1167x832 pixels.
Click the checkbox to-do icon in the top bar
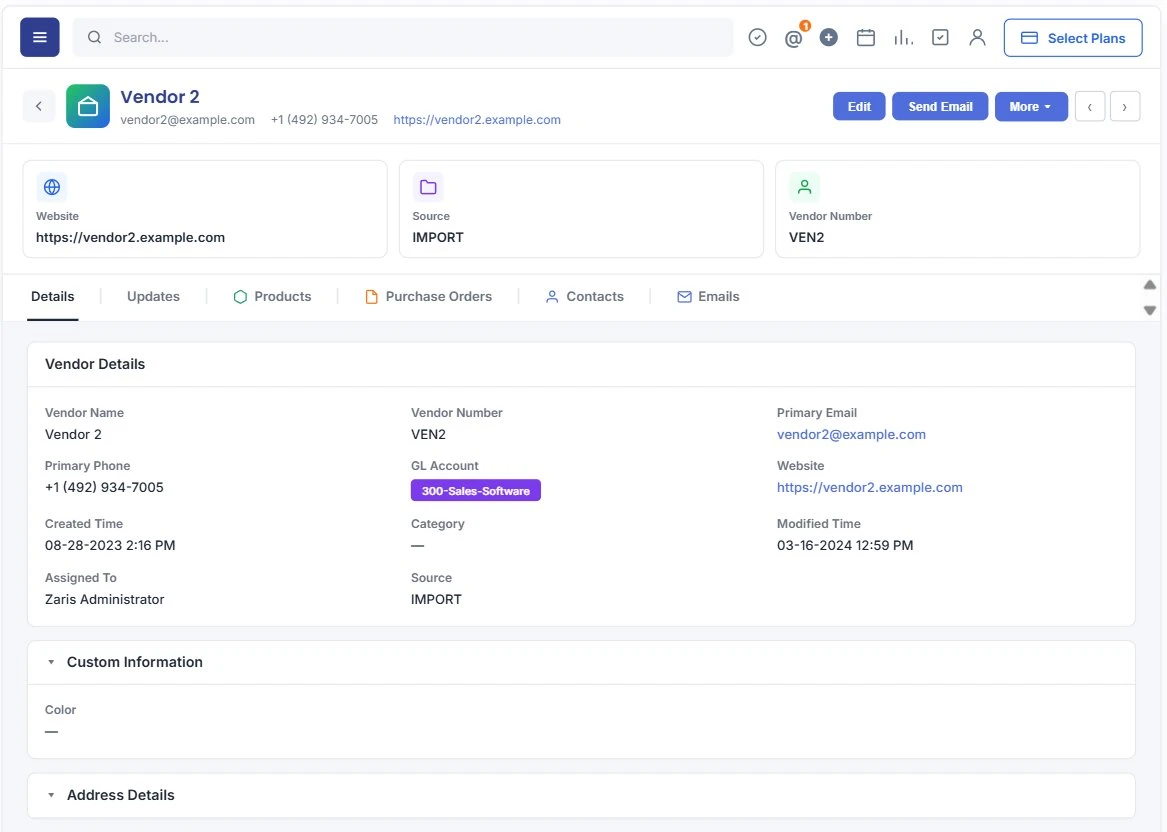pyautogui.click(x=940, y=37)
